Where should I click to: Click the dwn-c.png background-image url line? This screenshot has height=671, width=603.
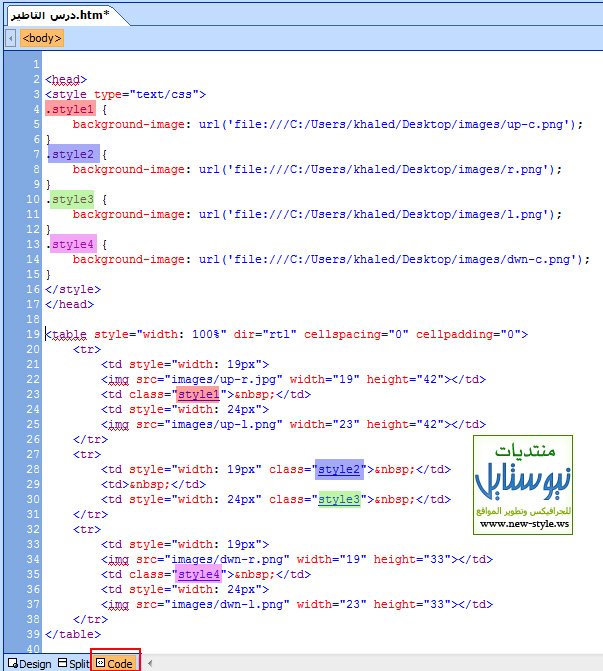pyautogui.click(x=331, y=259)
